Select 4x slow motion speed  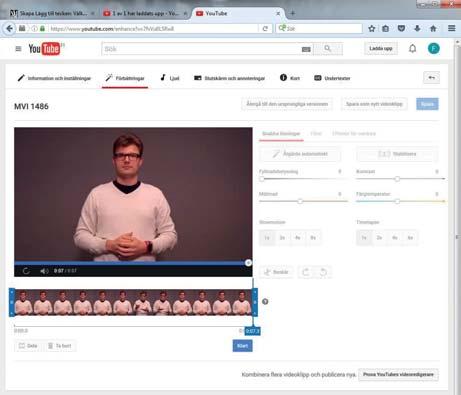pyautogui.click(x=298, y=238)
